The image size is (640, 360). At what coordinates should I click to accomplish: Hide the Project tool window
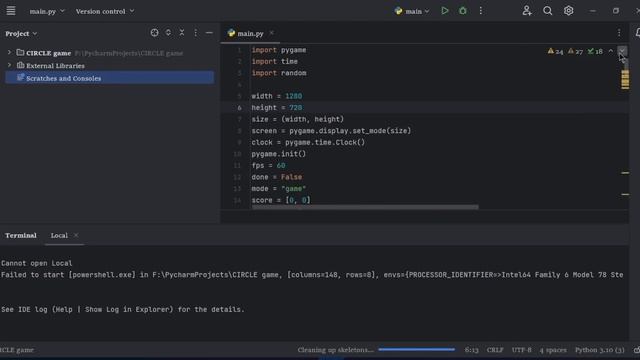coord(209,33)
